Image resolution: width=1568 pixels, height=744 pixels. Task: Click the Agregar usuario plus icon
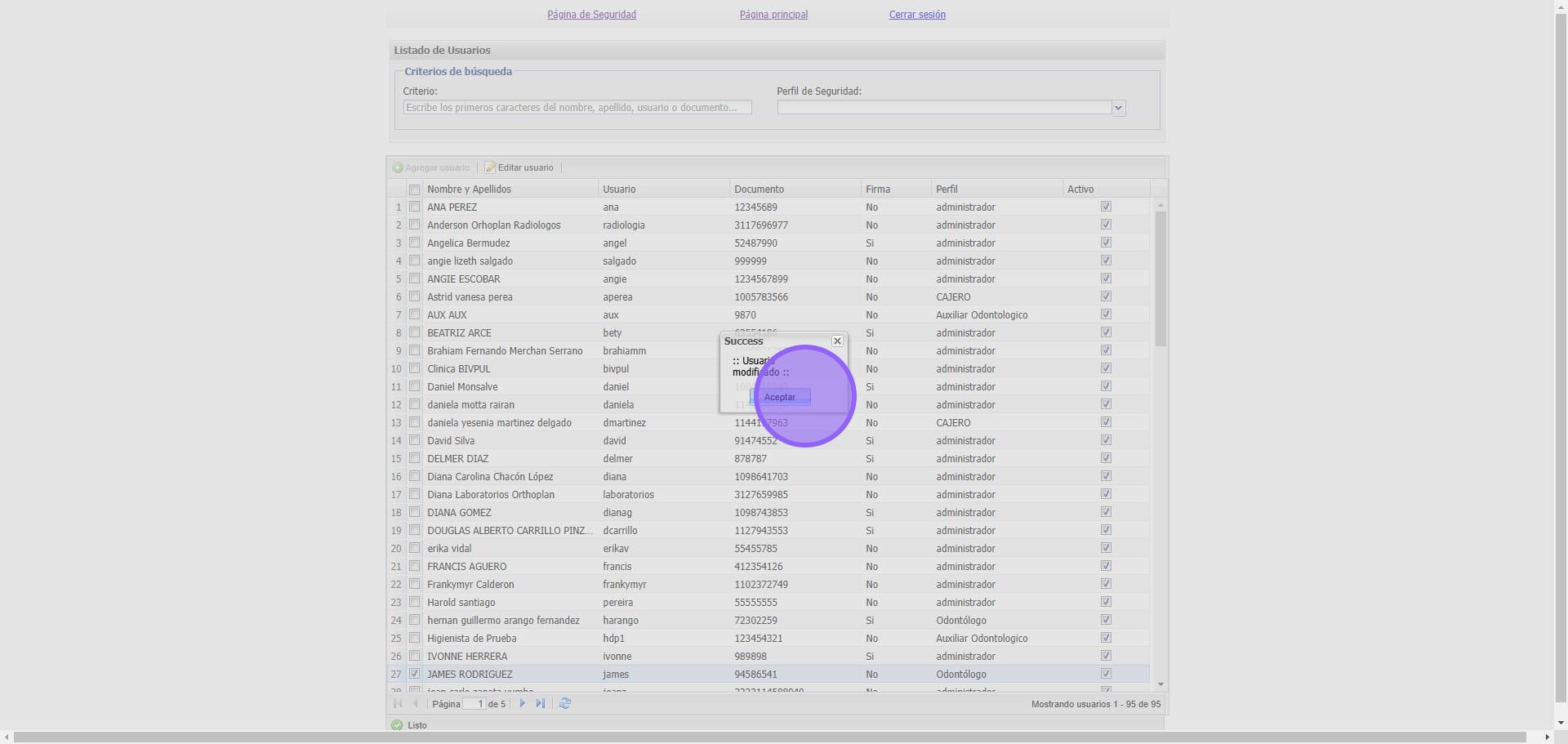[399, 167]
